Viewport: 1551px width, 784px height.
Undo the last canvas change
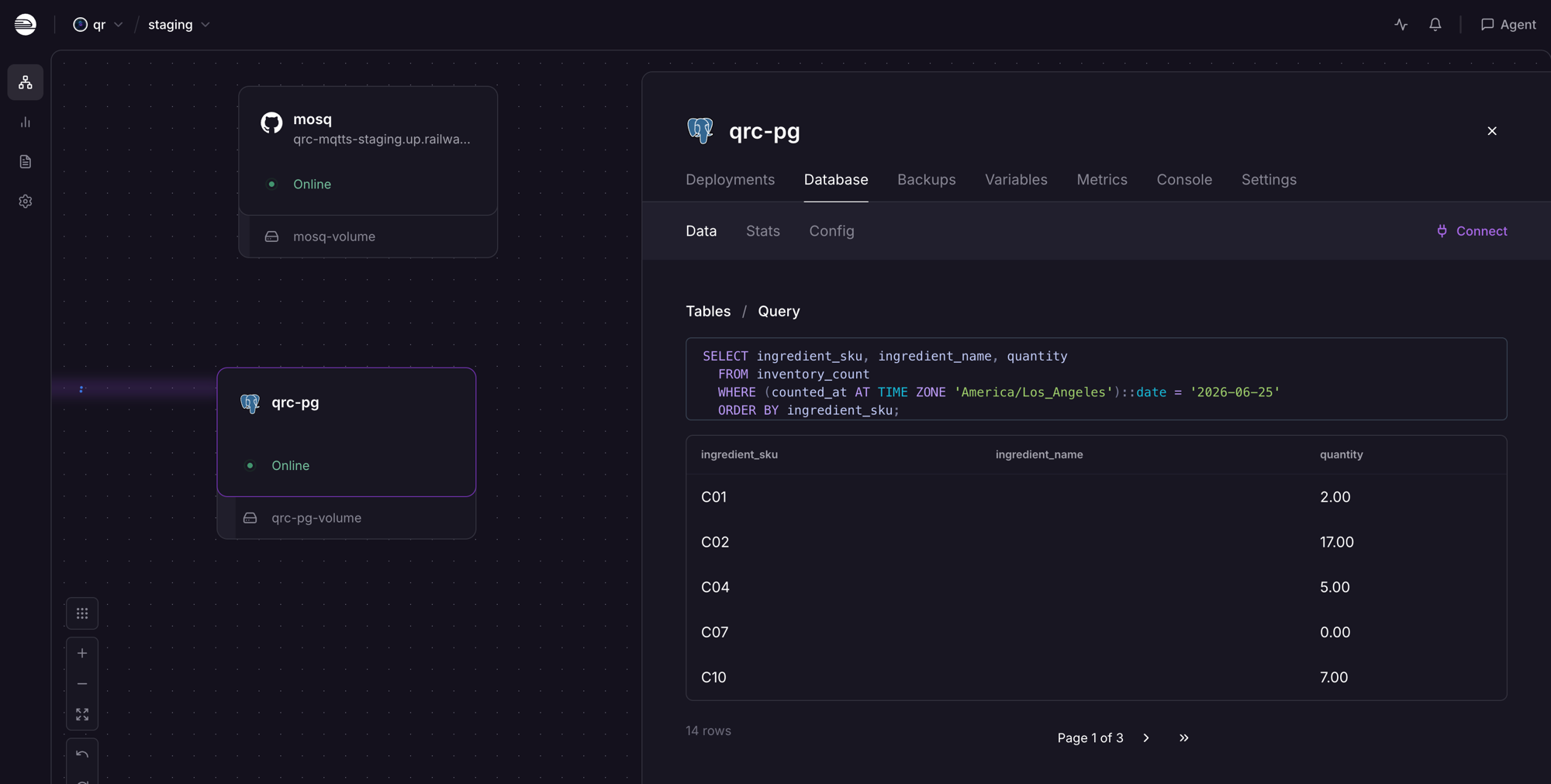coord(82,754)
